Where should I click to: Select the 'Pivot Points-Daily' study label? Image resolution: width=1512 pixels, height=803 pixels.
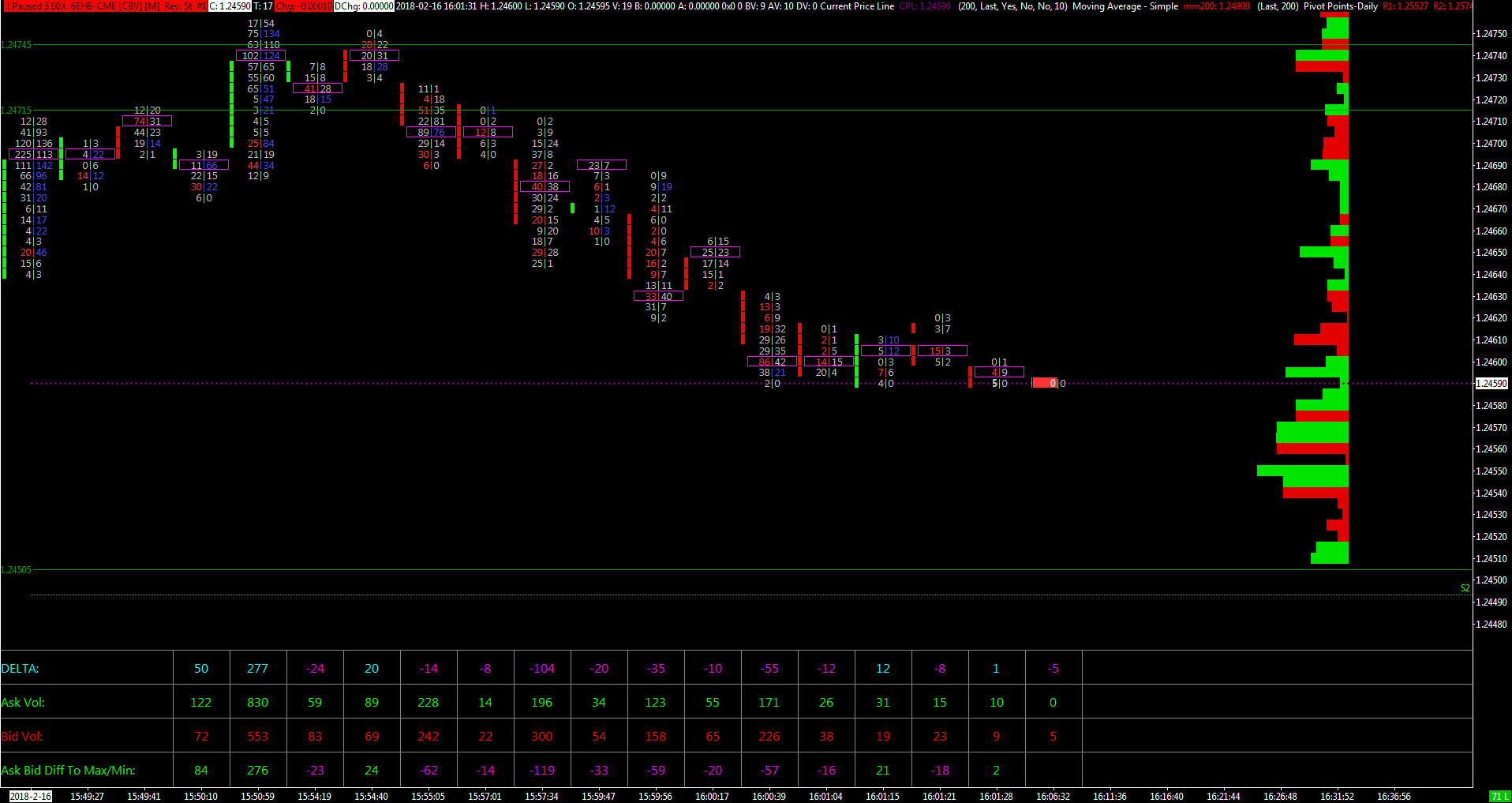coord(1341,6)
